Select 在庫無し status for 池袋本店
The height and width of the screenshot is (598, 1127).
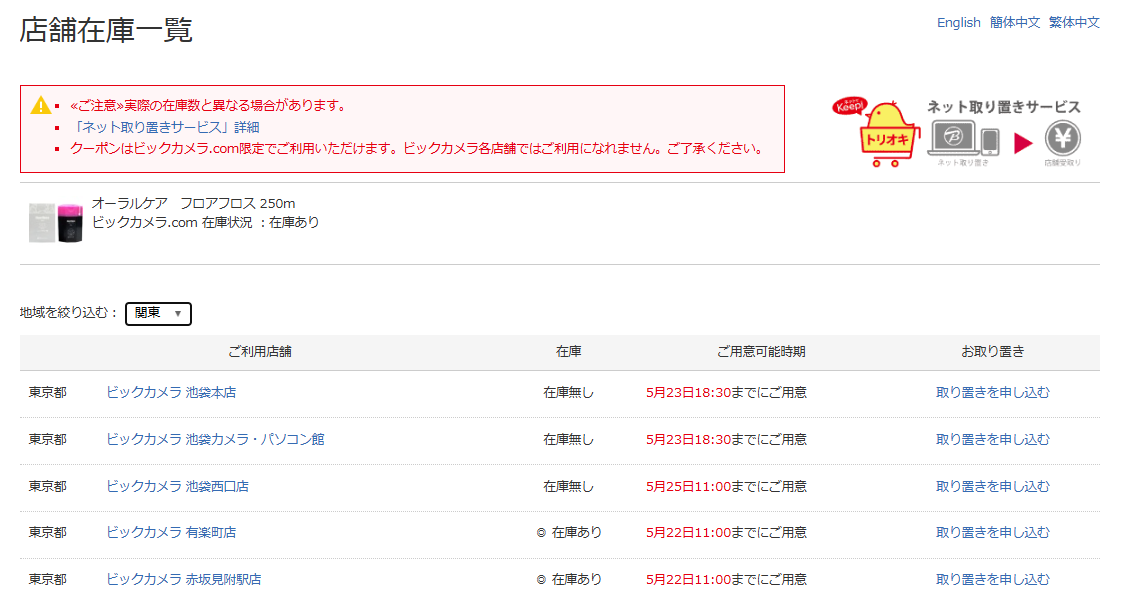point(569,392)
